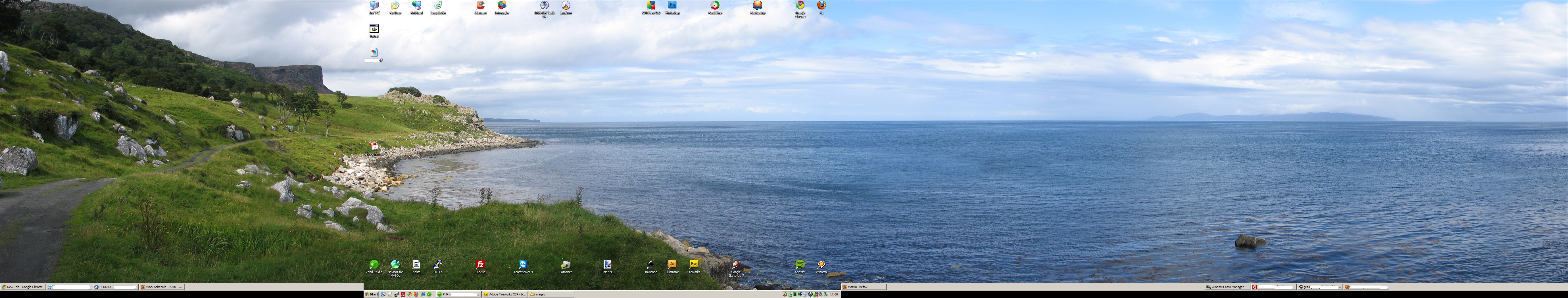Image resolution: width=1568 pixels, height=298 pixels.
Task: Launch the Fx Firefox desktop shortcut
Action: click(x=821, y=7)
